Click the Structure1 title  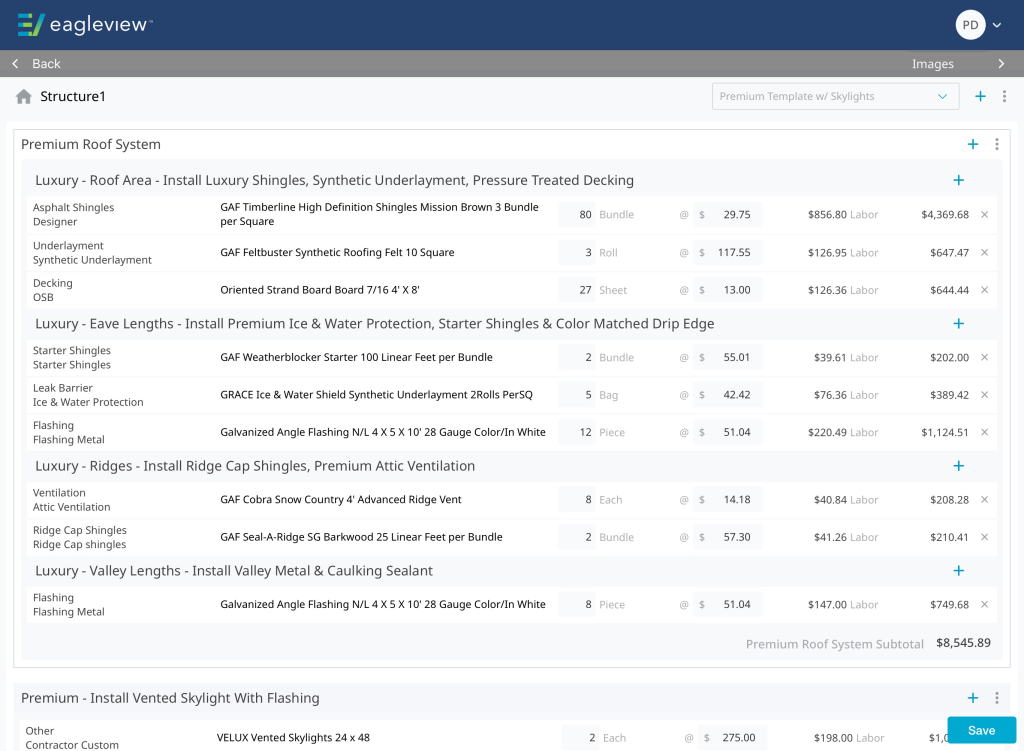click(72, 97)
